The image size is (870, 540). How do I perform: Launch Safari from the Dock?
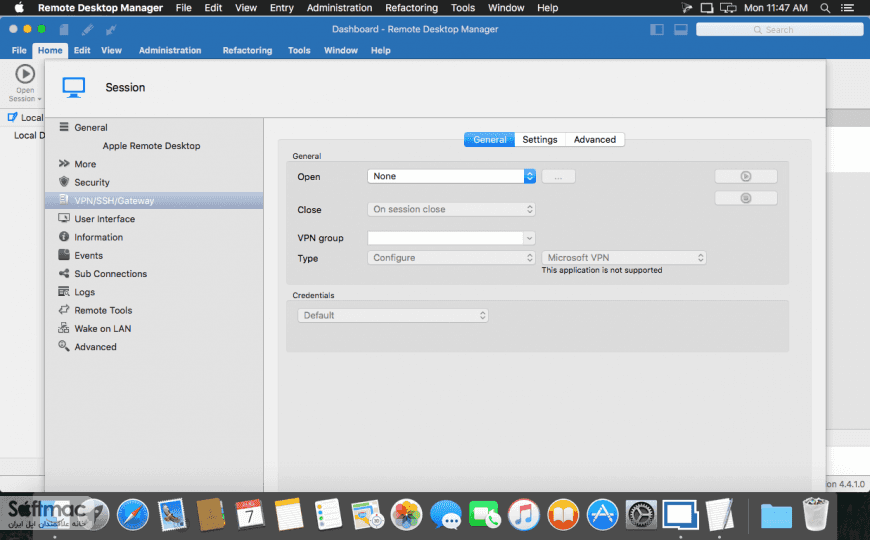[133, 514]
